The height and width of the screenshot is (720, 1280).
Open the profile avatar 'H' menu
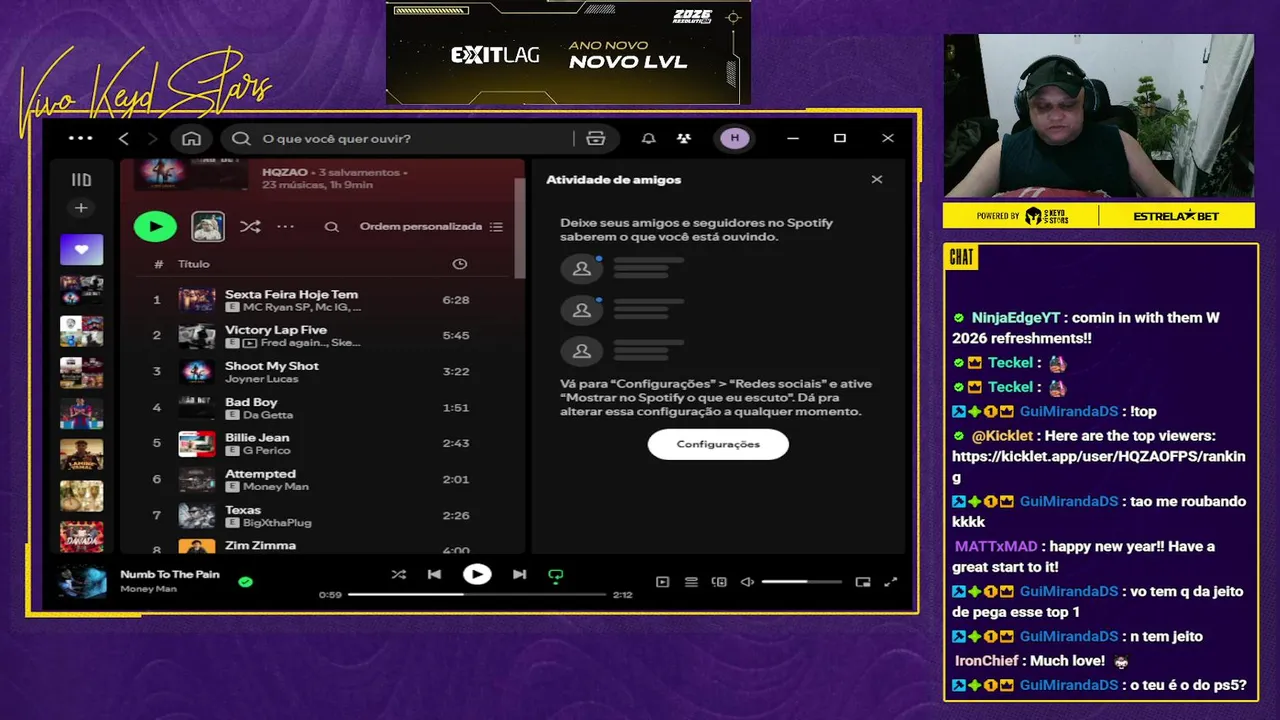(735, 138)
